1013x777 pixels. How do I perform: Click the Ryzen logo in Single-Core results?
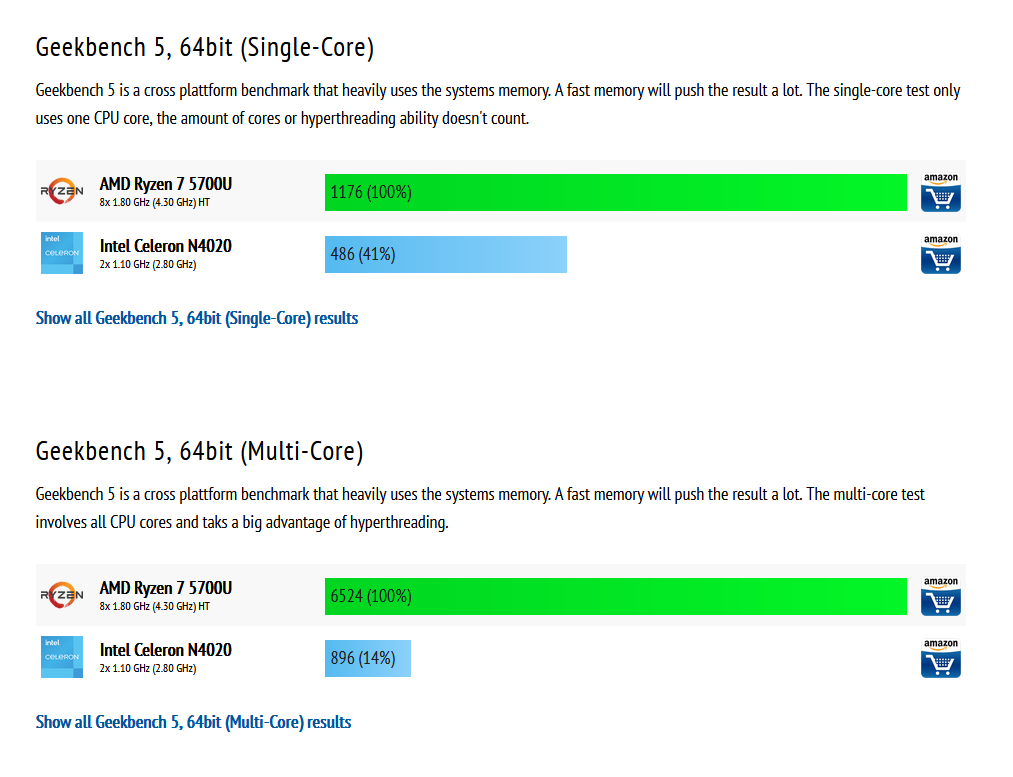[62, 191]
